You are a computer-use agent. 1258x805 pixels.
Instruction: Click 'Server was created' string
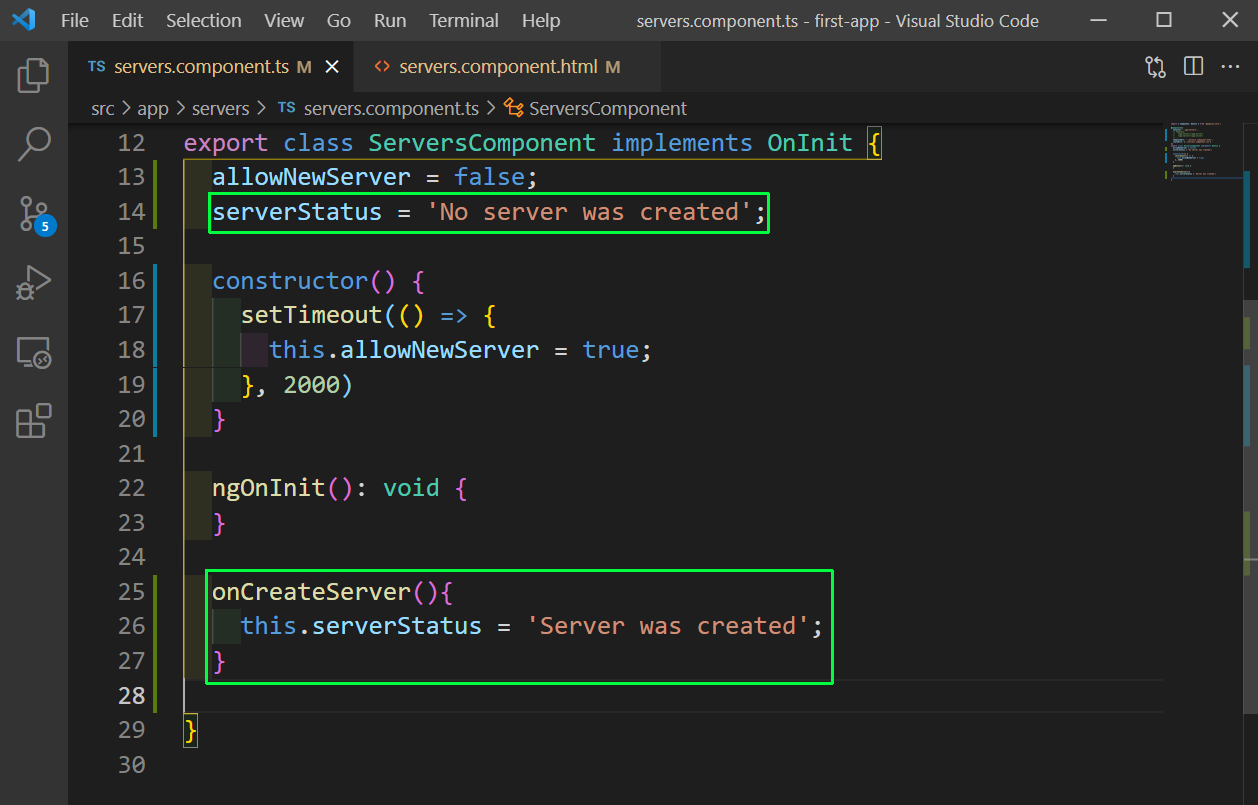pos(667,626)
